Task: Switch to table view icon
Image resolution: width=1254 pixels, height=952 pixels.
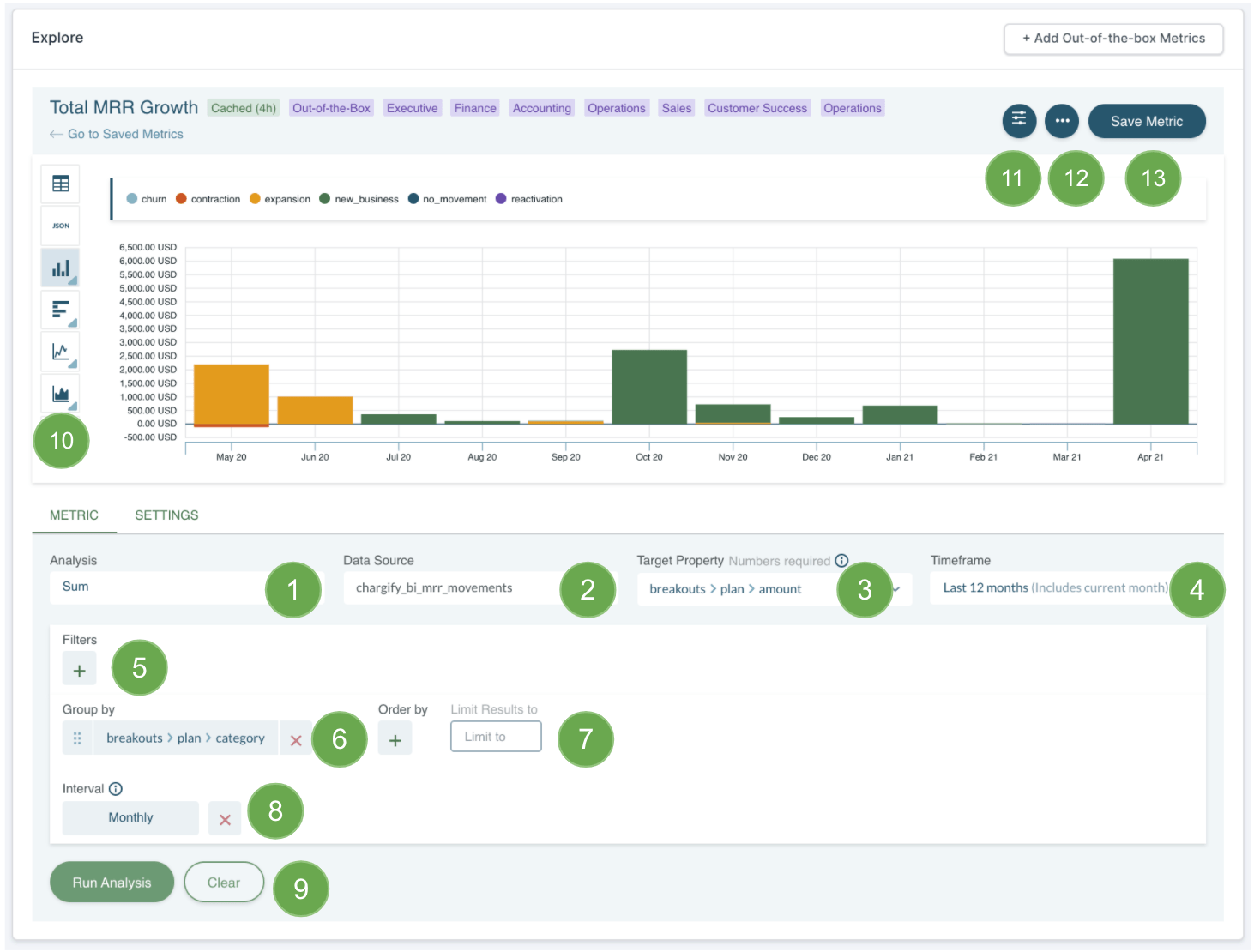Action: tap(60, 184)
